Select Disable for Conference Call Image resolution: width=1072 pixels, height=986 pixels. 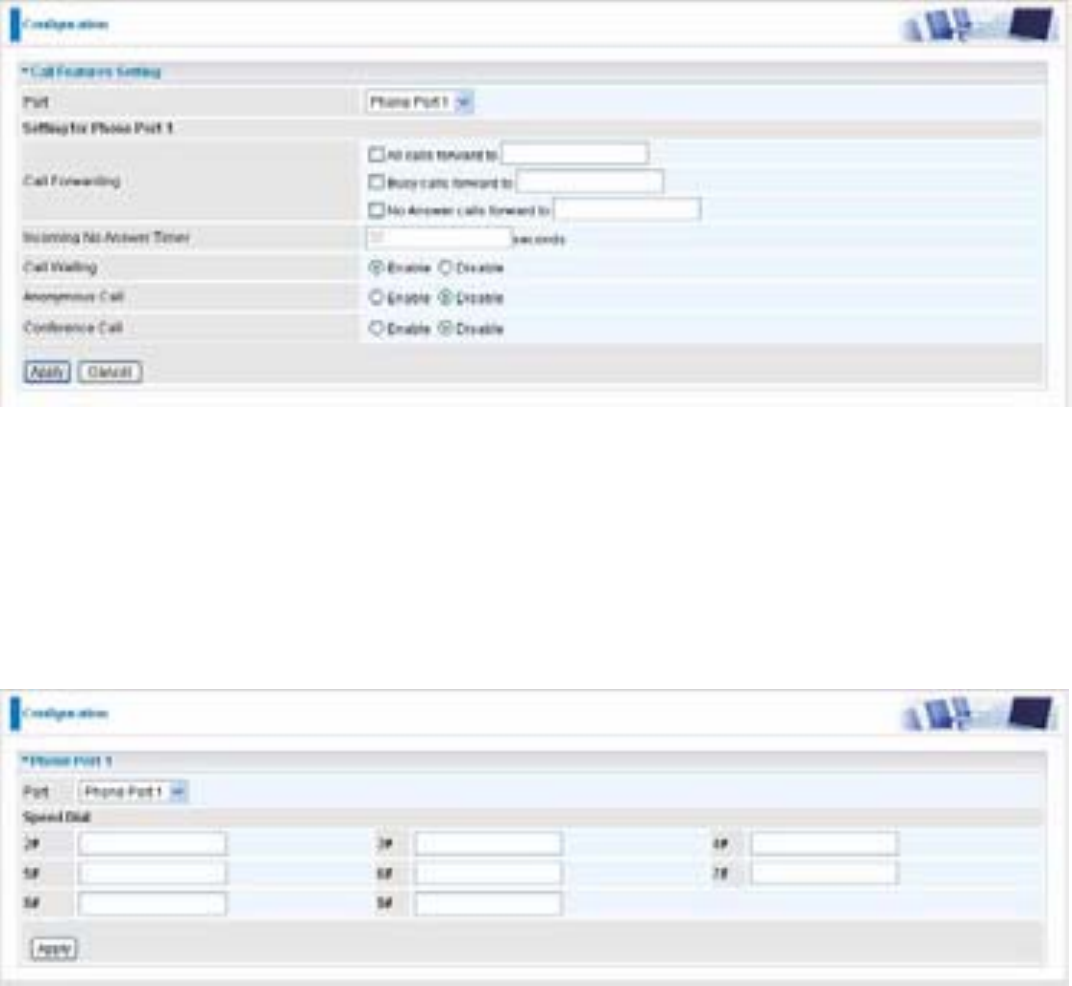click(445, 328)
